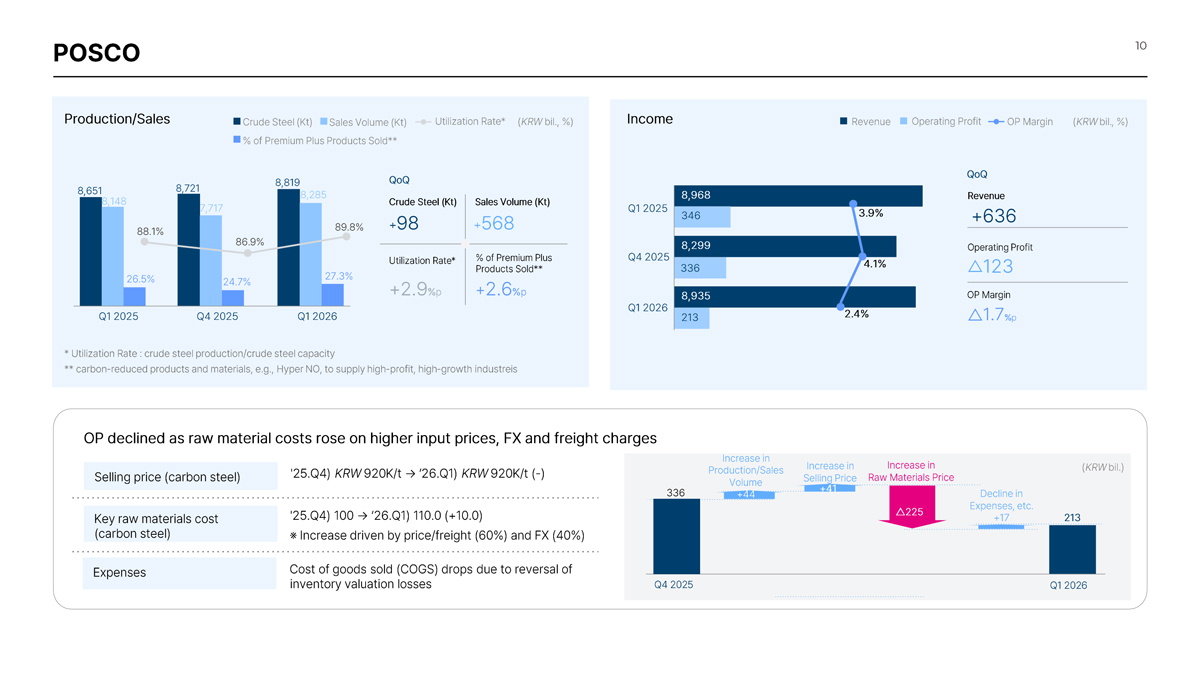Click the Increase in Raw Materials Price label

pyautogui.click(x=911, y=471)
